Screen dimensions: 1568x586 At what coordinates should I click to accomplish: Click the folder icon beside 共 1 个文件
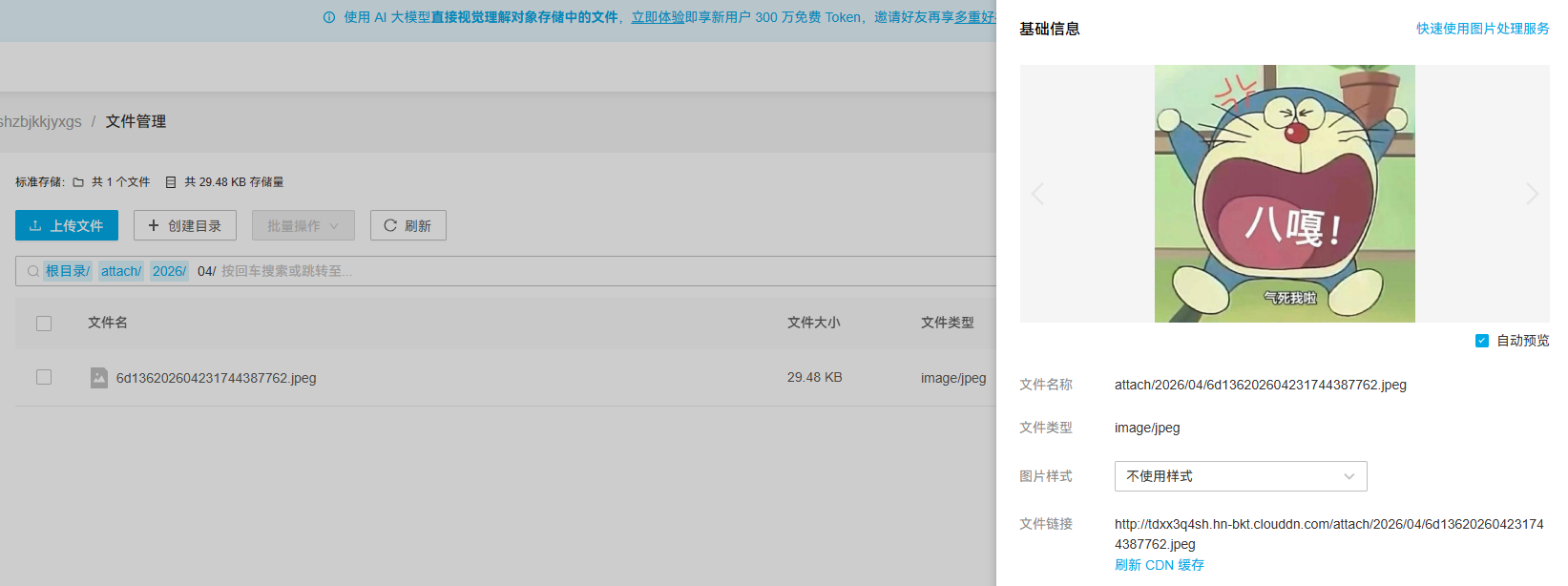click(x=78, y=182)
